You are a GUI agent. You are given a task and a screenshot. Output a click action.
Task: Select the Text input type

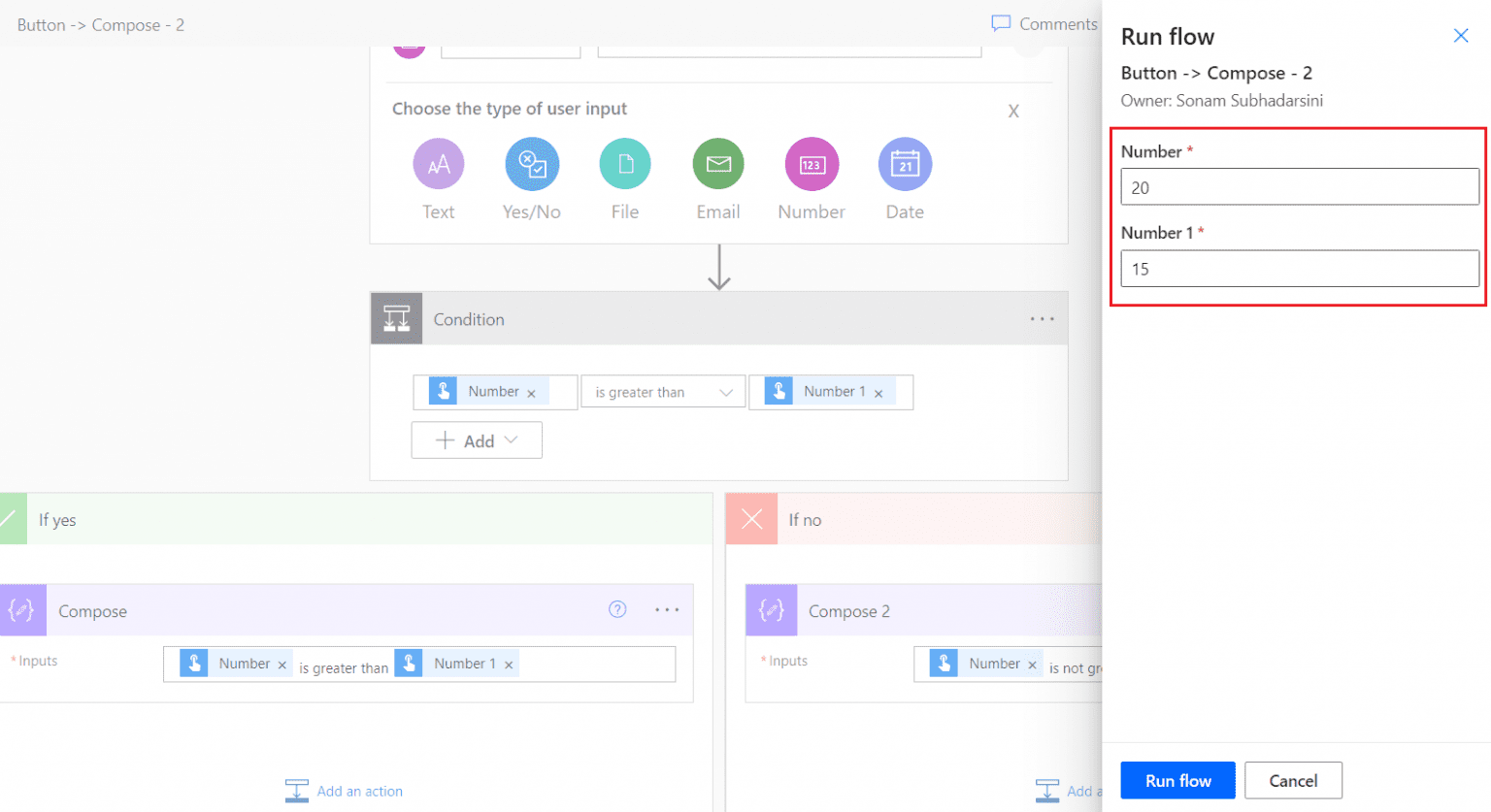click(x=439, y=163)
